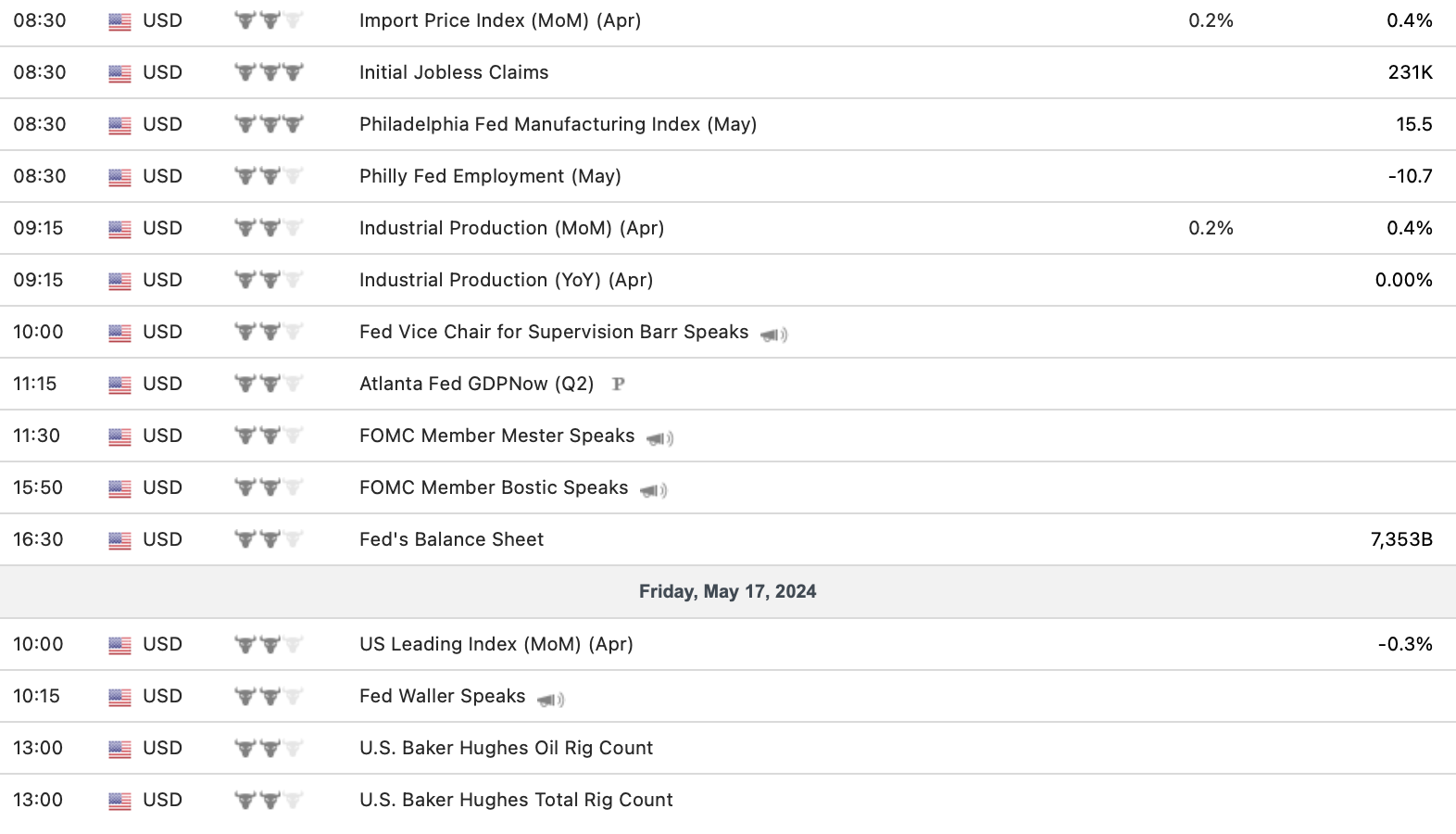
Task: Open Industrial Production (YoY) (Apr) details
Action: coord(506,280)
